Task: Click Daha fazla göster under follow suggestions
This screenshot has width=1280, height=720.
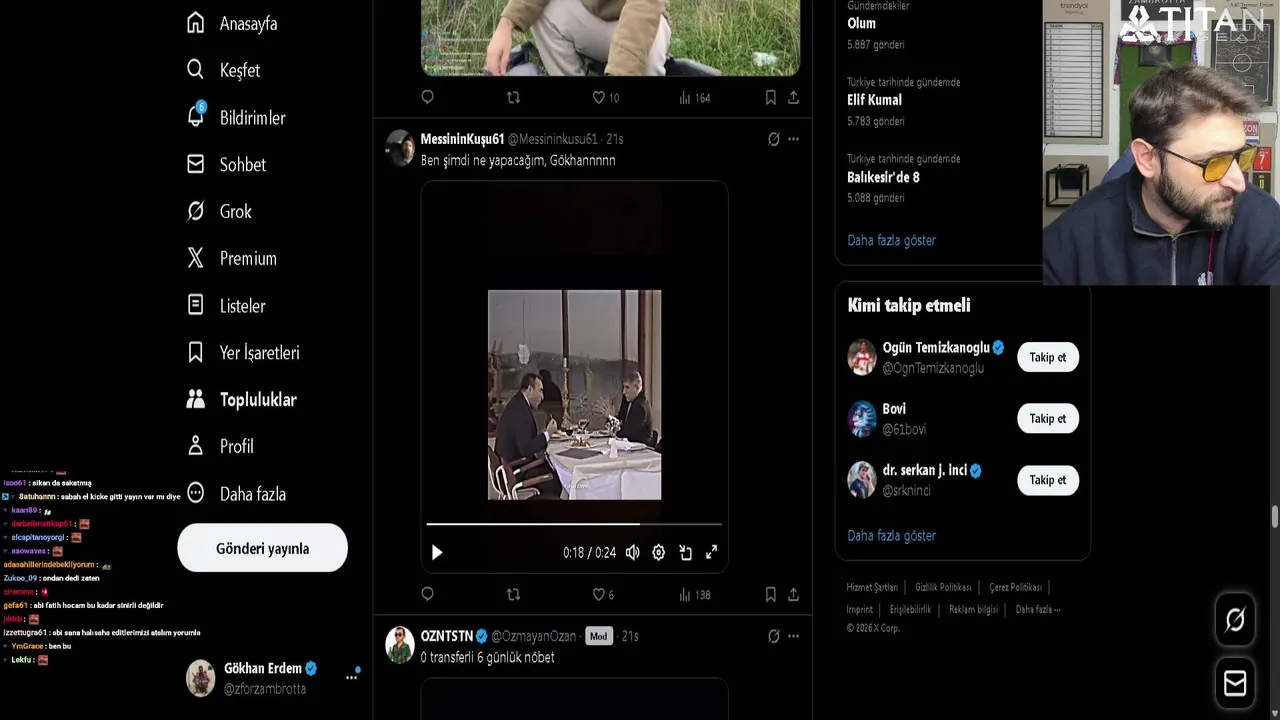Action: (x=891, y=535)
